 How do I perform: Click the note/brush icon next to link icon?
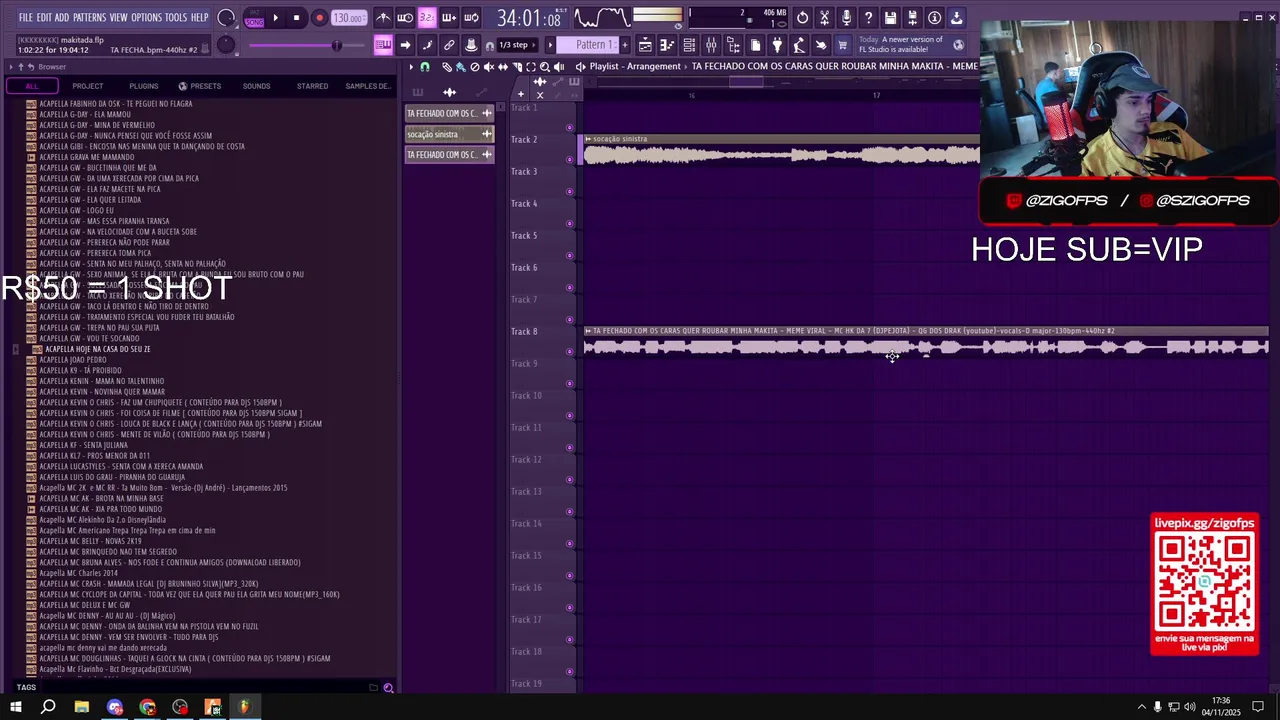click(x=427, y=45)
